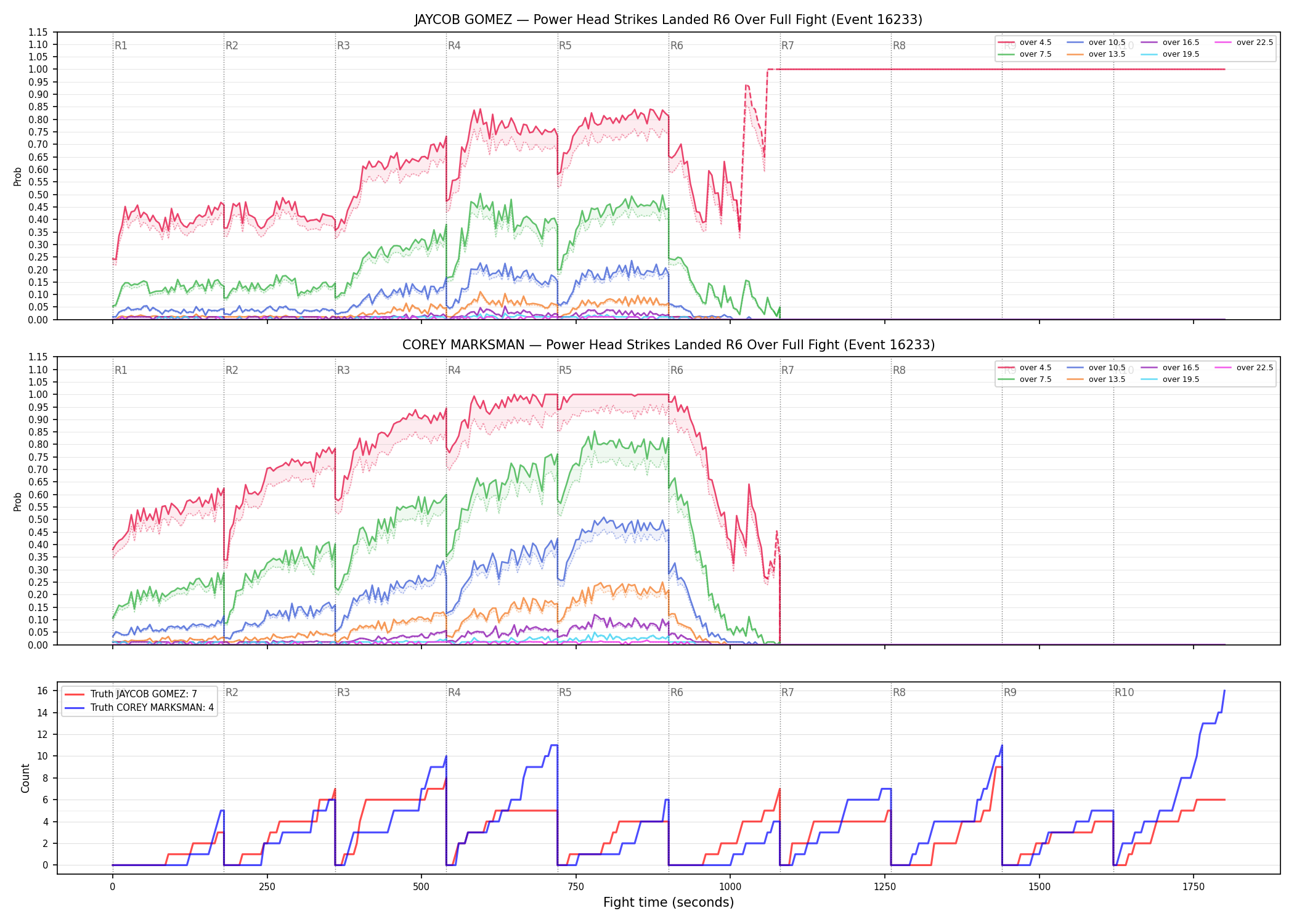Screen dimensions: 1294x924
Task: Click the 1250 tick label on the x-axis
Action: [885, 887]
